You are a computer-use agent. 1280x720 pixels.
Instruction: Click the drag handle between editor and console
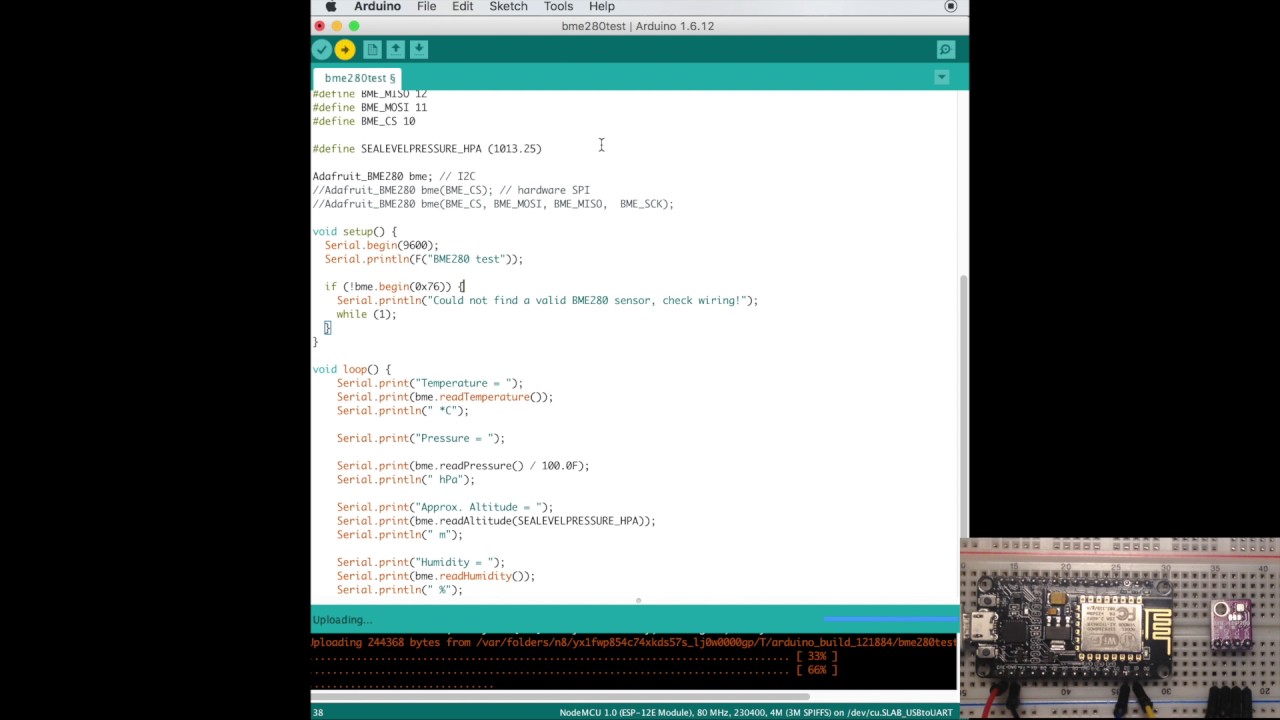pyautogui.click(x=638, y=602)
